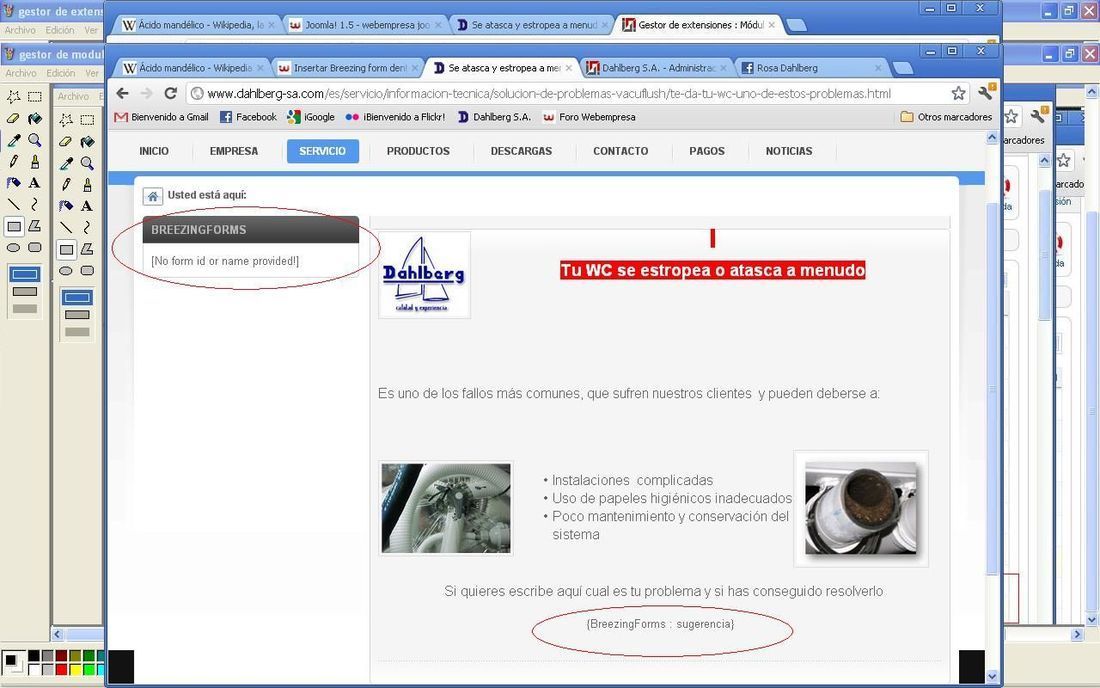Open NOTICIAS in site navigation
Viewport: 1100px width, 688px height.
pos(789,151)
